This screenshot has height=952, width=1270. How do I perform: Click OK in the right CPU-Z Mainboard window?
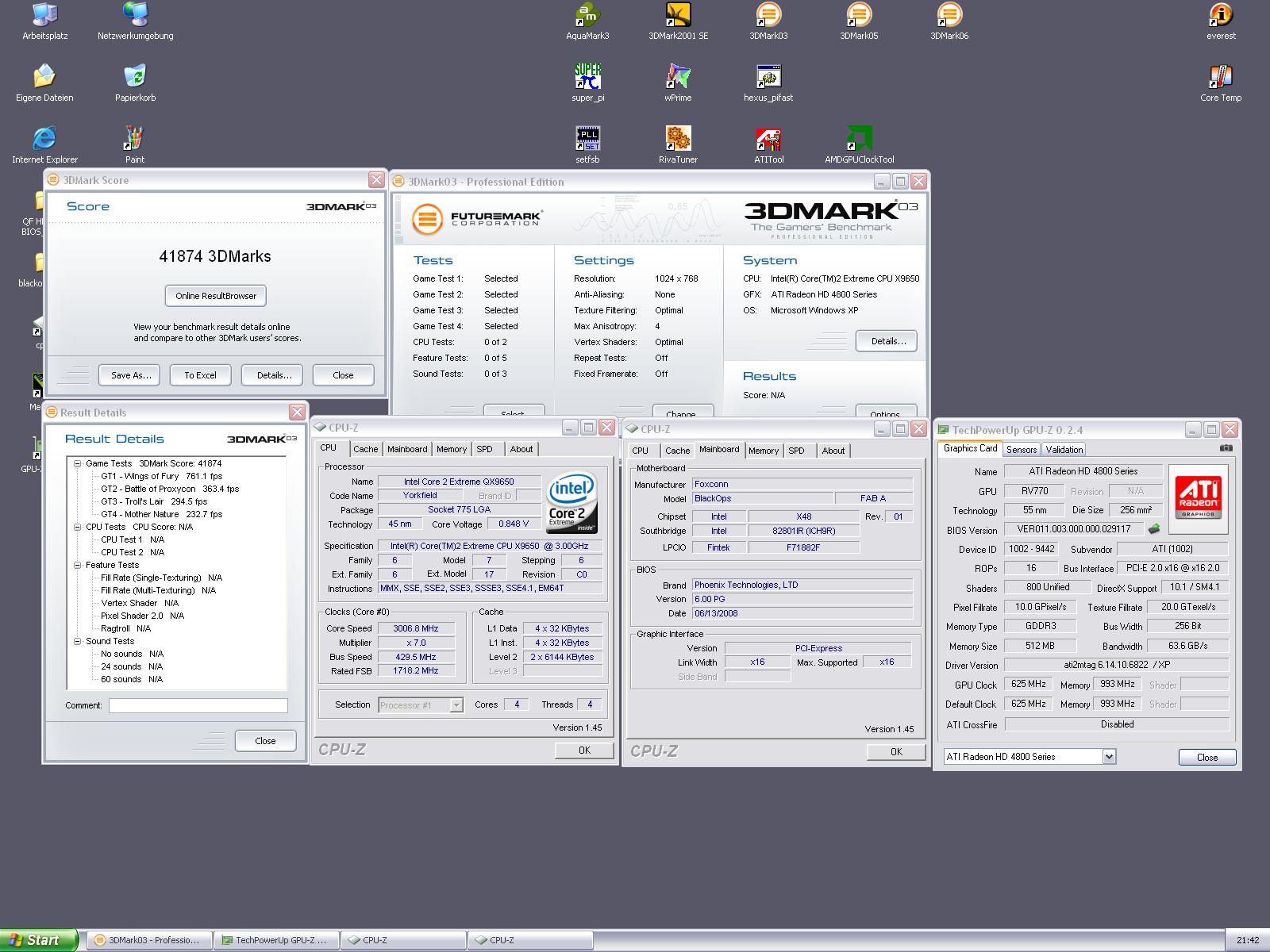(x=896, y=752)
